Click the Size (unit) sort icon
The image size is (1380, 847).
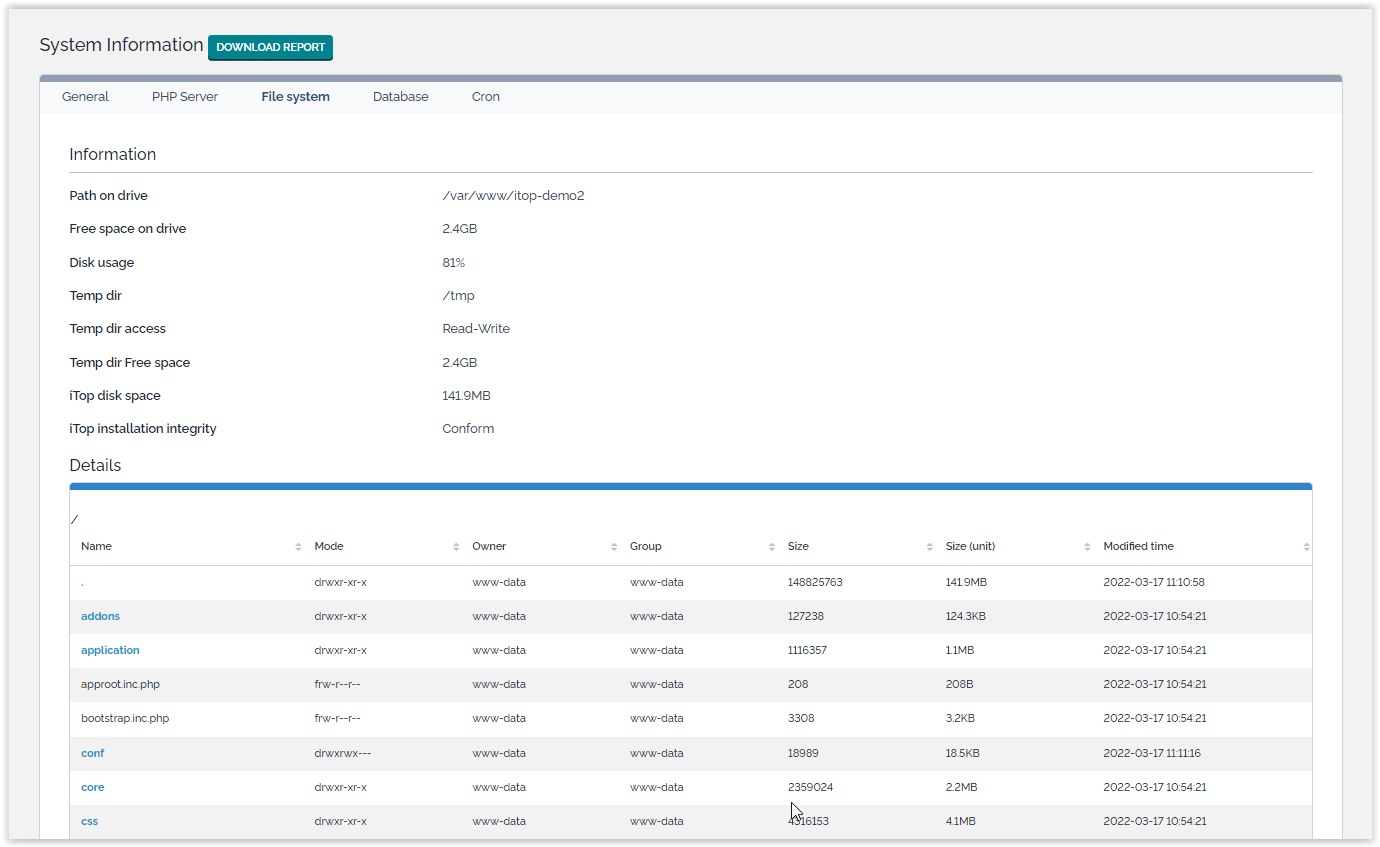(x=1087, y=547)
